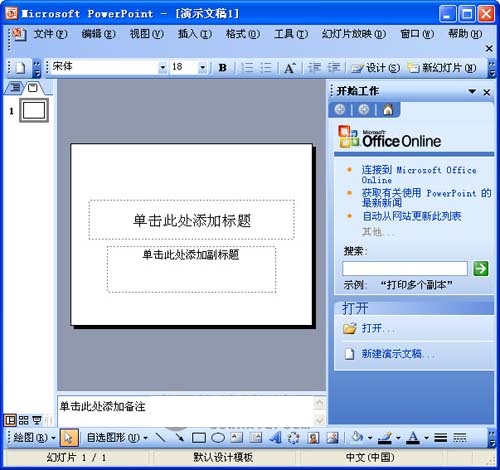Close the document with the menu-bar X

click(x=489, y=49)
